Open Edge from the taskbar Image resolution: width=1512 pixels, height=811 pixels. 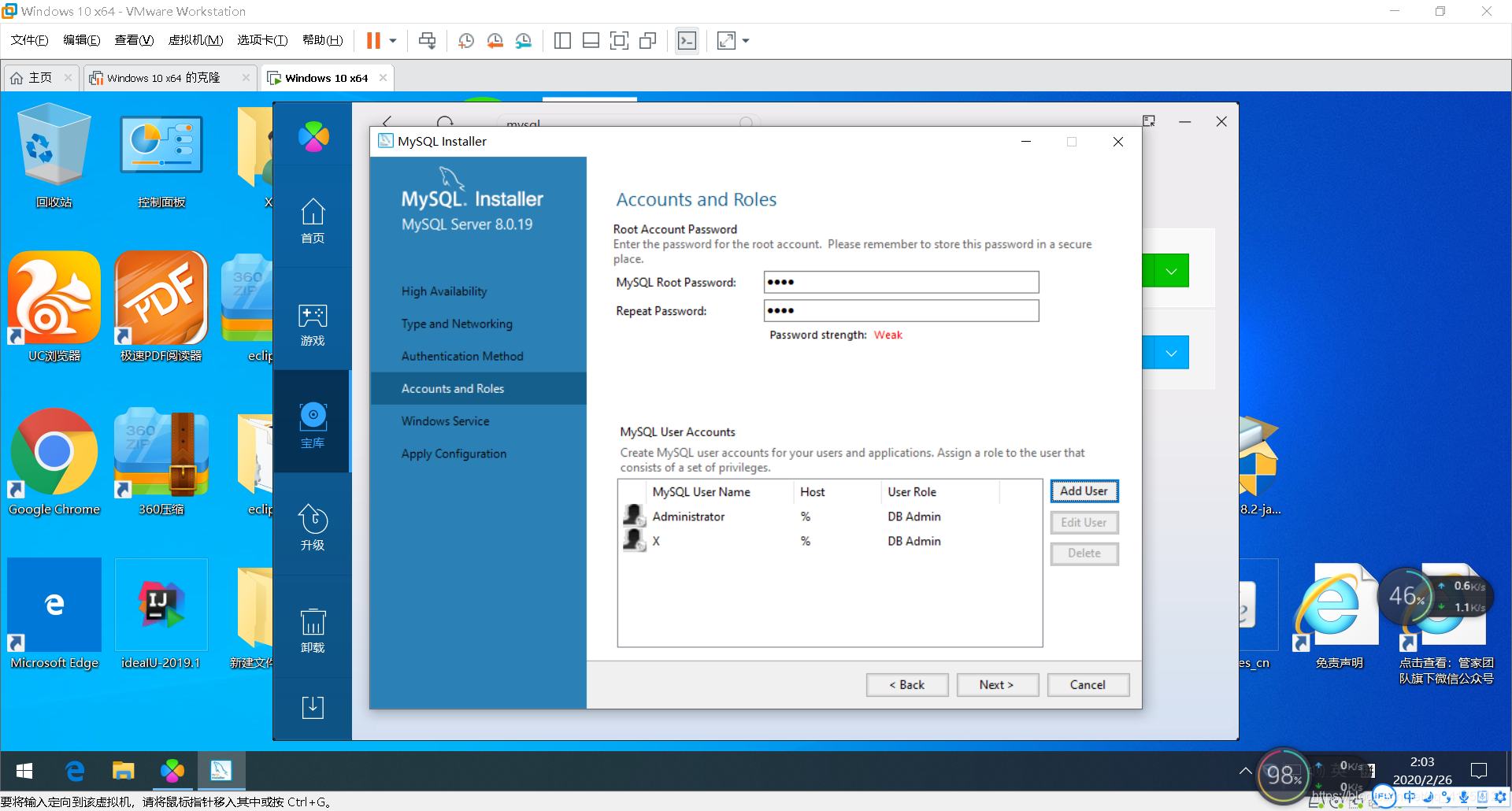(75, 771)
